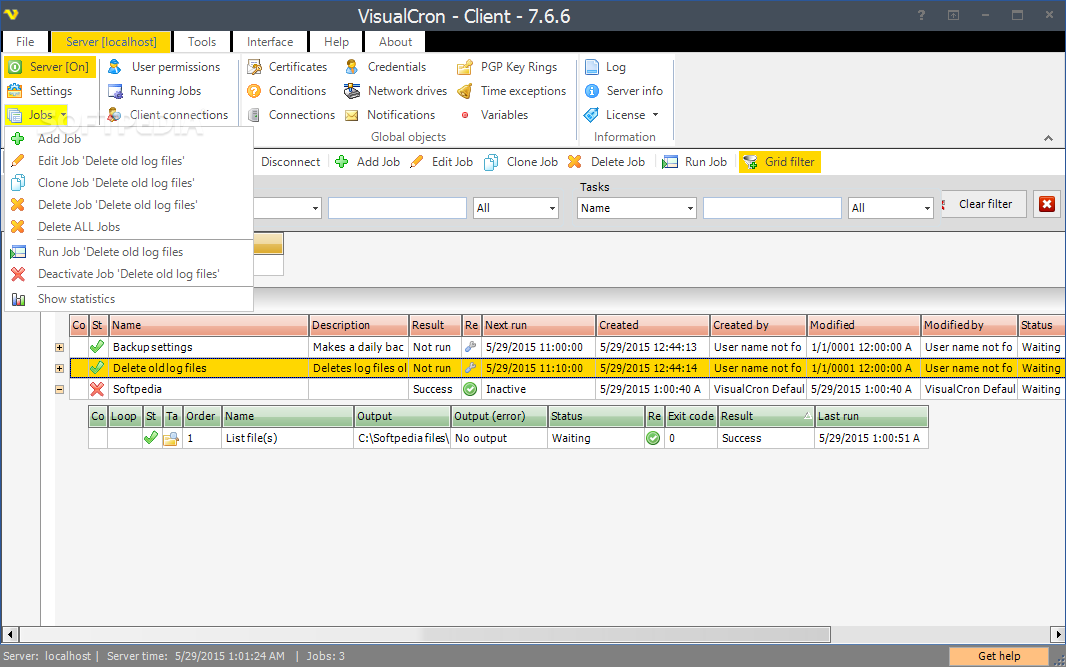The width and height of the screenshot is (1066, 667).
Task: Click the Server [On] icon
Action: [15, 67]
